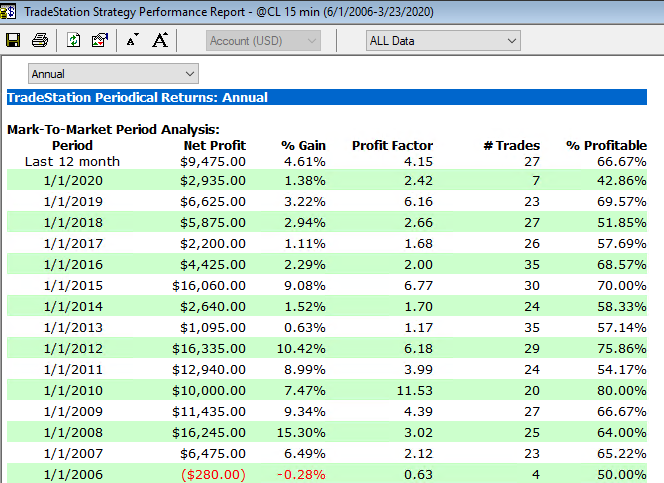Viewport: 664px width, 483px height.
Task: Click the TradeStation window title icon
Action: (8, 11)
